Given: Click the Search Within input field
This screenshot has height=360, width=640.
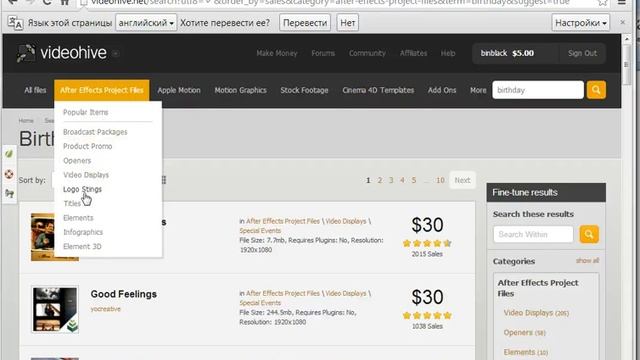Looking at the screenshot, I should [533, 234].
